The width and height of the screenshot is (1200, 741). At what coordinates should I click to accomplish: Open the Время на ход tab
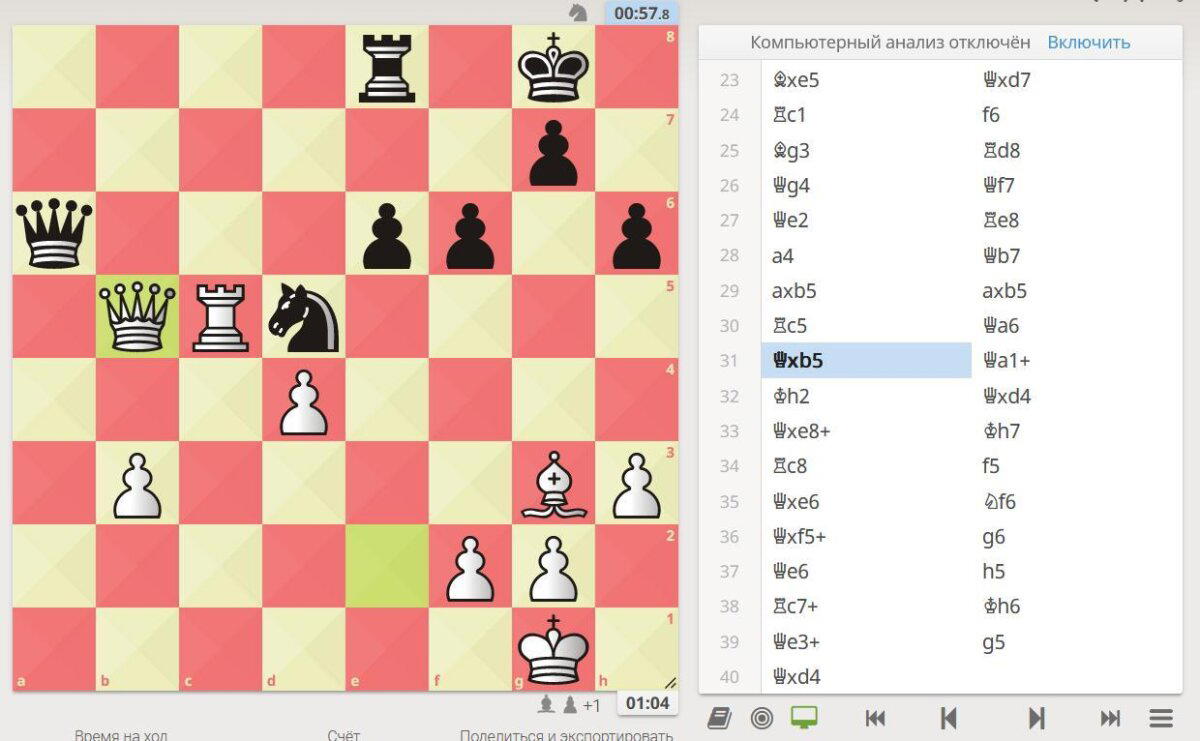121,735
